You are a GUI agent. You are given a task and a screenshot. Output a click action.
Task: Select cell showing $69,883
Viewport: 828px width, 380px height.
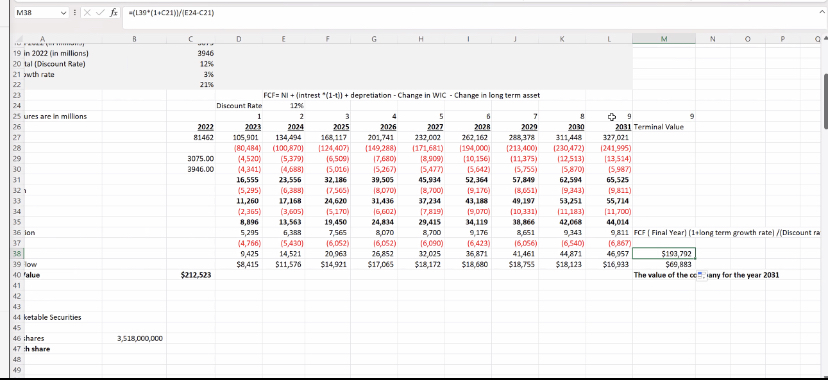click(664, 264)
